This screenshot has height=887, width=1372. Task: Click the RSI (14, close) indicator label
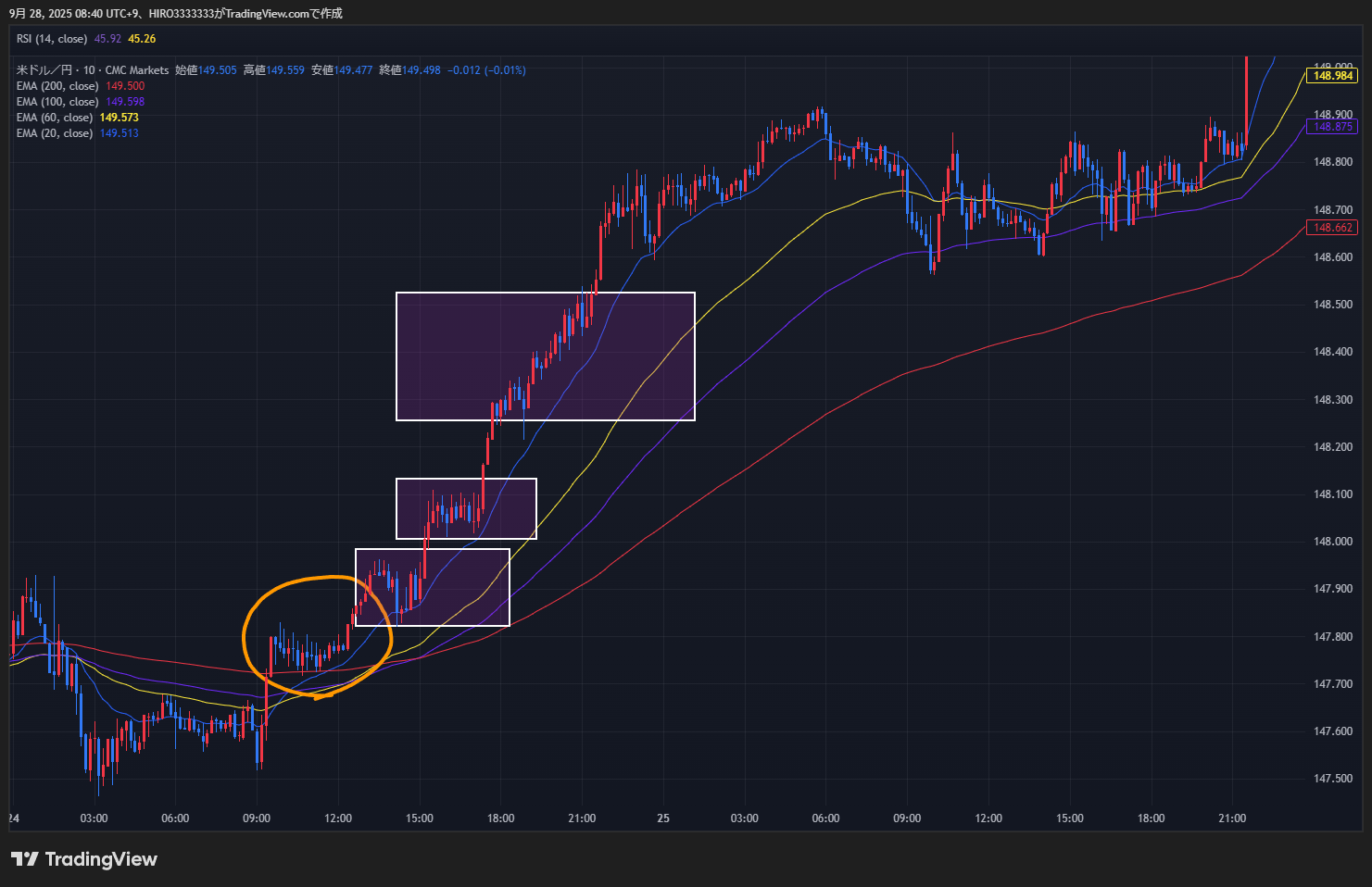pyautogui.click(x=52, y=39)
